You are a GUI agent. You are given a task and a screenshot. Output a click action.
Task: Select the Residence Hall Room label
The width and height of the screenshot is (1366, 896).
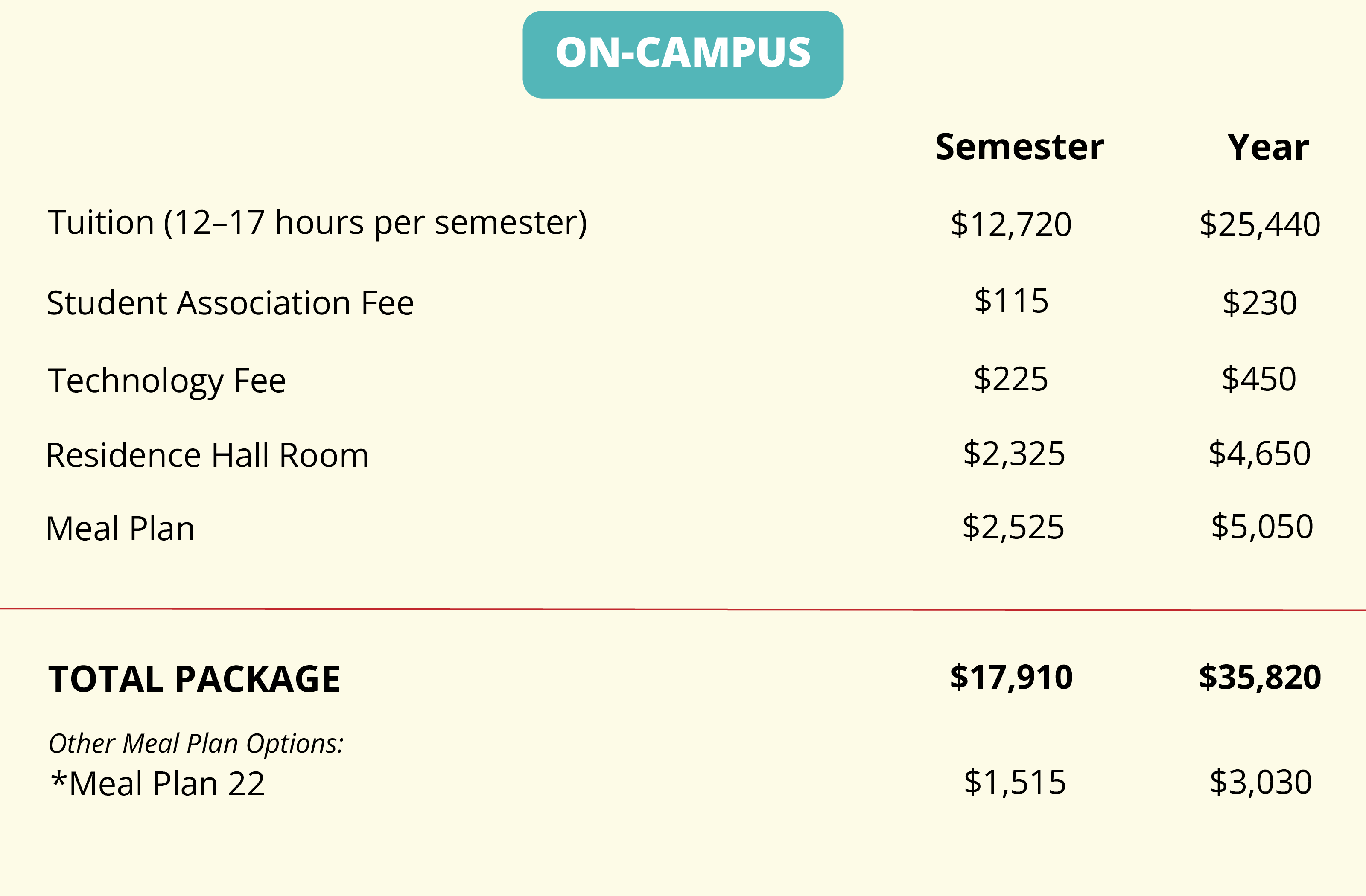(207, 455)
